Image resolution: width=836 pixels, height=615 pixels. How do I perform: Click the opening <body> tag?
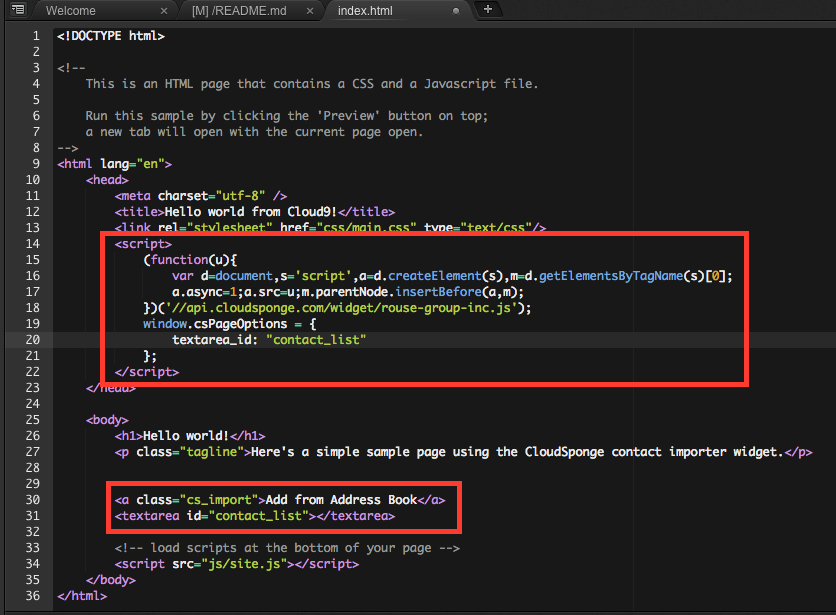pos(107,420)
